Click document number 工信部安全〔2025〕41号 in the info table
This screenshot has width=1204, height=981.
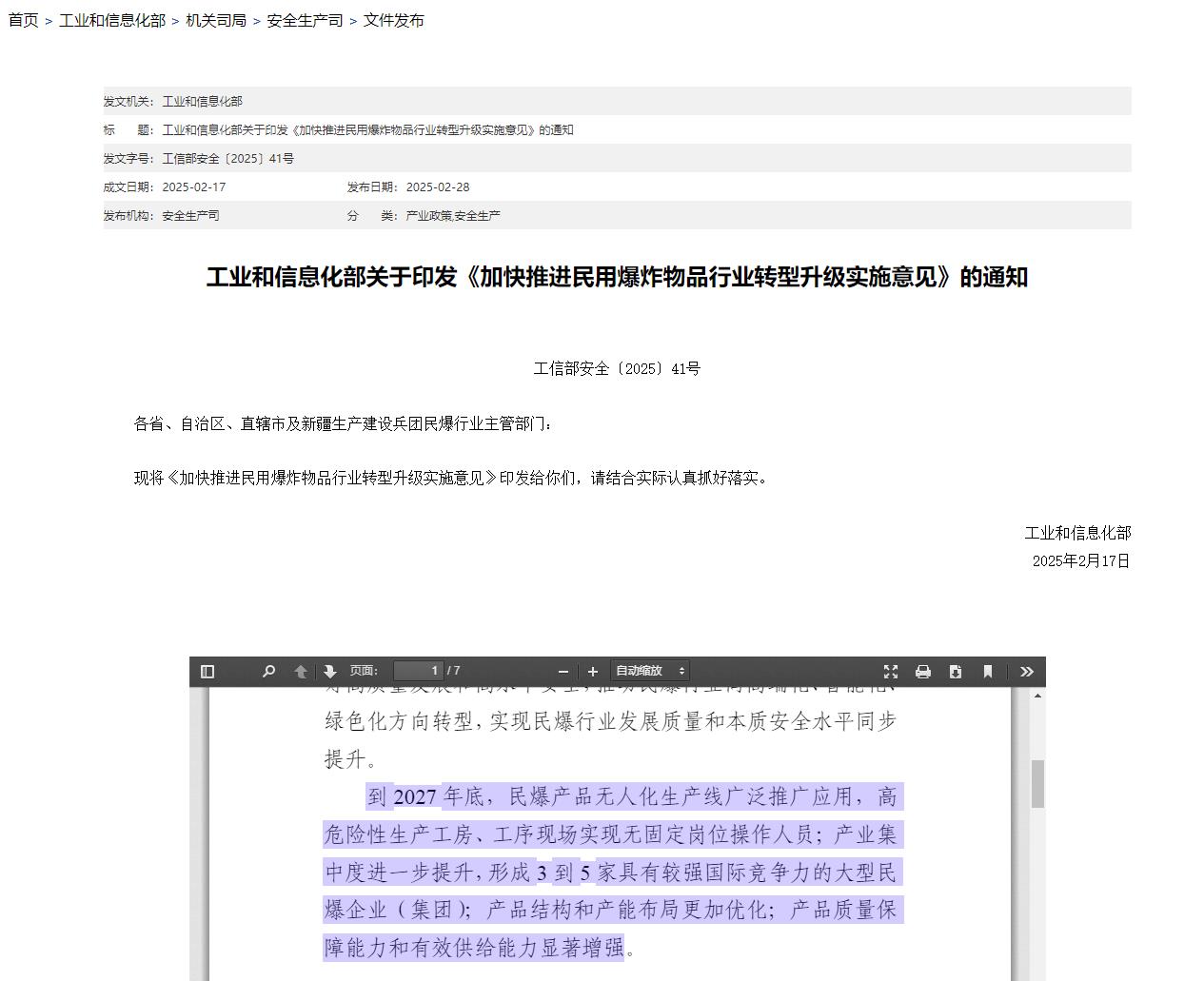pyautogui.click(x=228, y=159)
